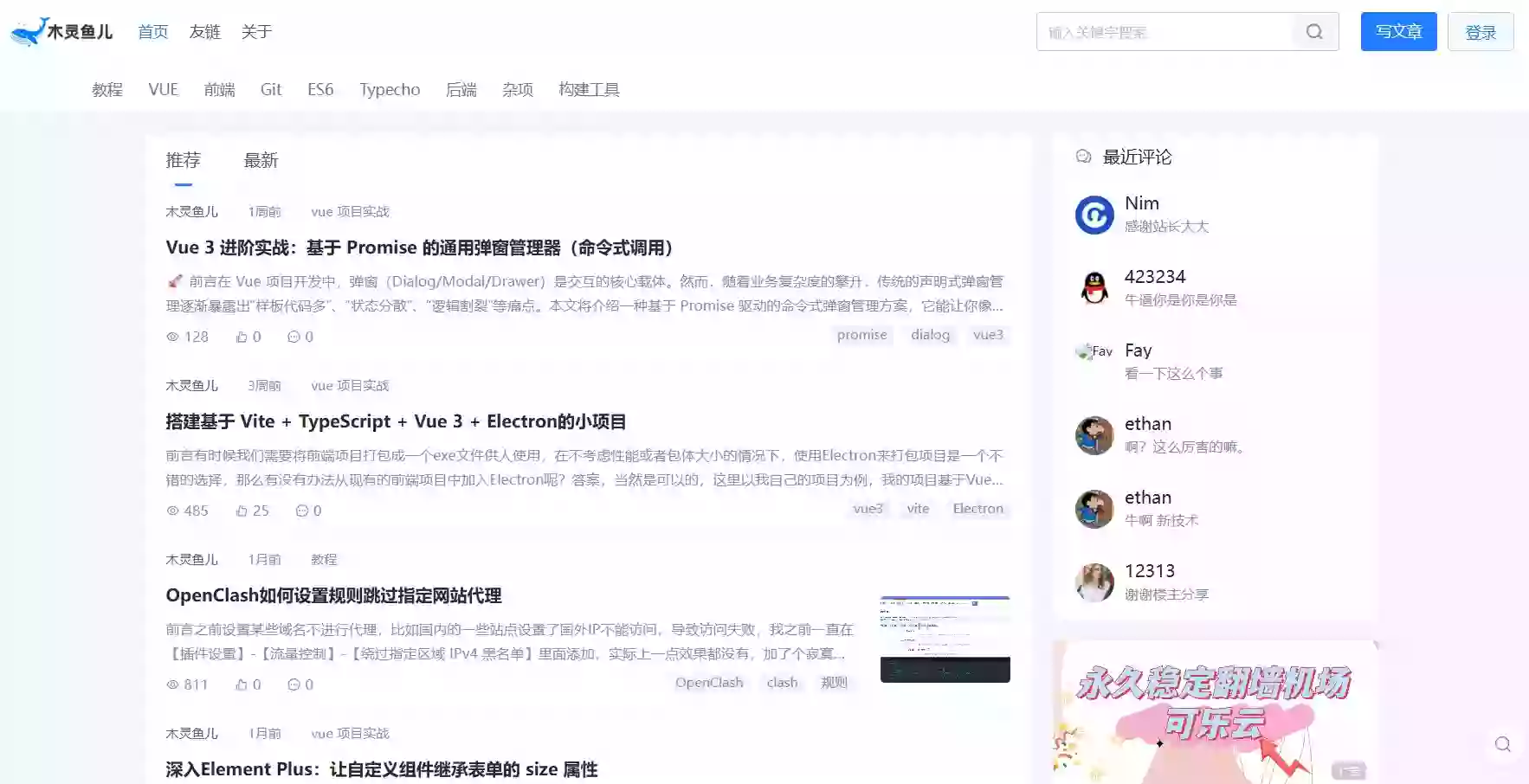Open the 关于 page from the navbar

click(x=255, y=31)
